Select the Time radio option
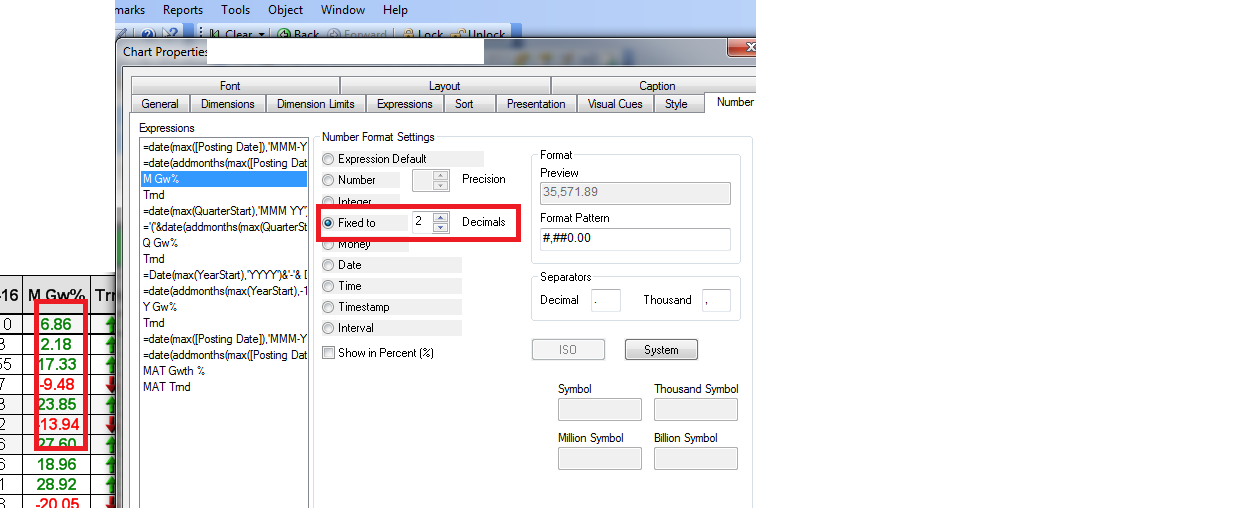This screenshot has height=508, width=1243. pyautogui.click(x=329, y=286)
